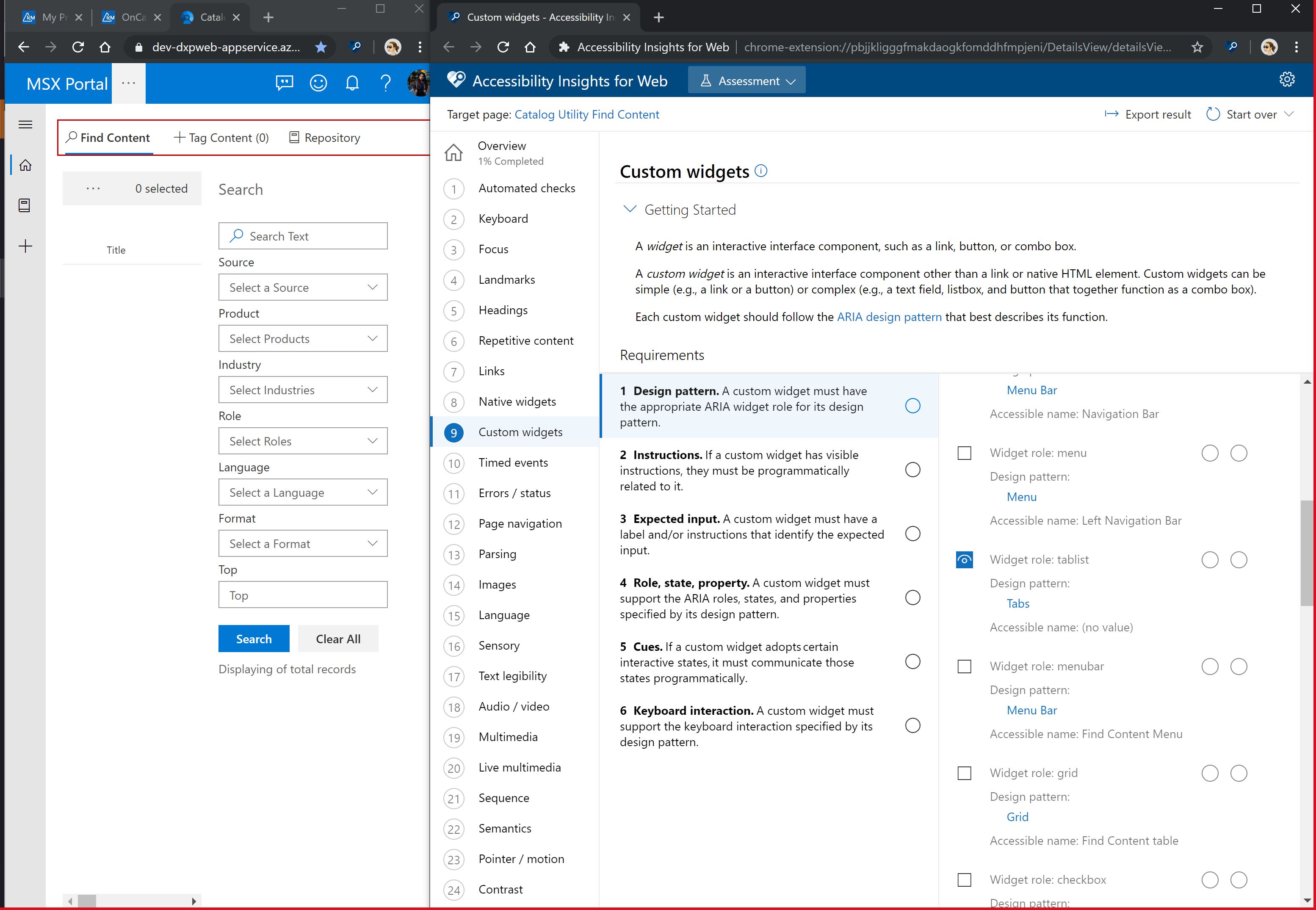Click the plus icon in the left sidebar

pyautogui.click(x=25, y=246)
